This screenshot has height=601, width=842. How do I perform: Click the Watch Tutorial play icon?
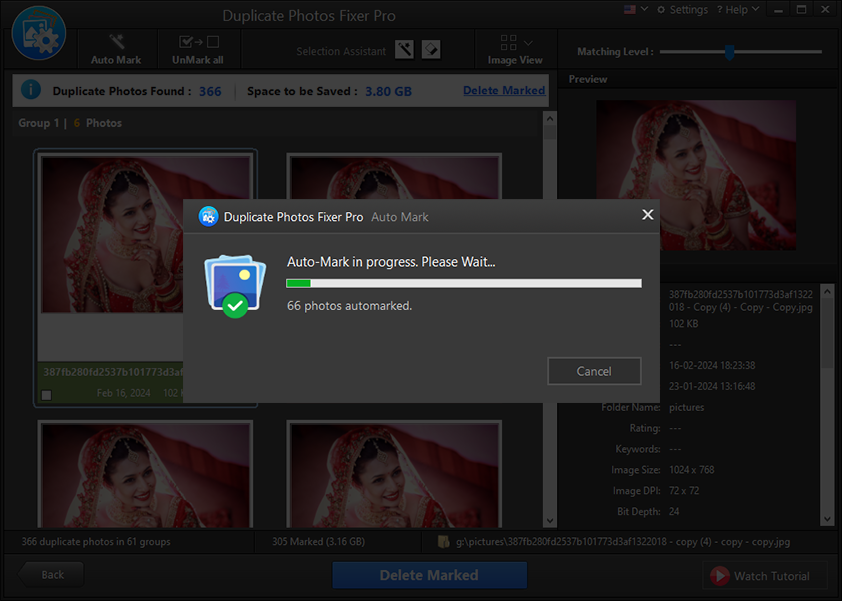point(720,576)
